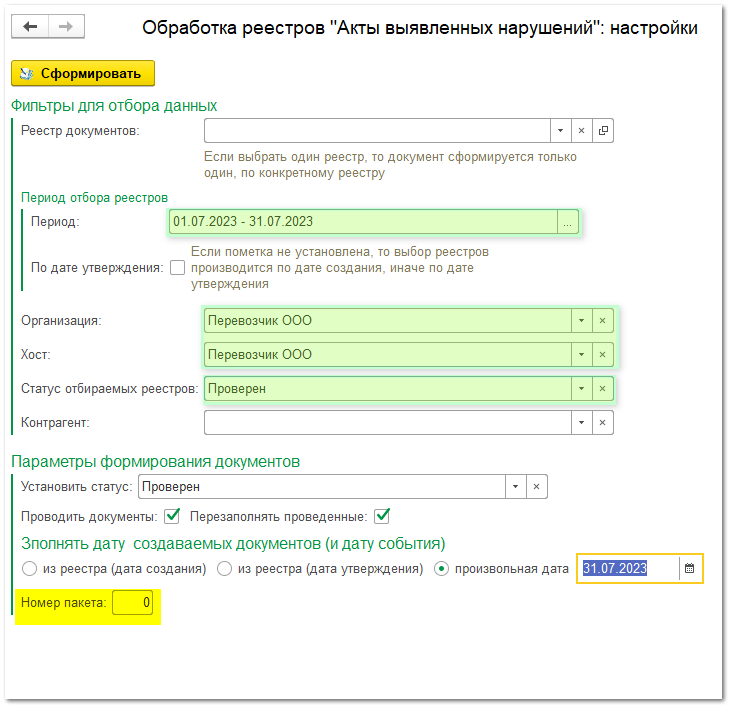Click the forward navigation arrow
This screenshot has height=708, width=731.
coord(66,27)
